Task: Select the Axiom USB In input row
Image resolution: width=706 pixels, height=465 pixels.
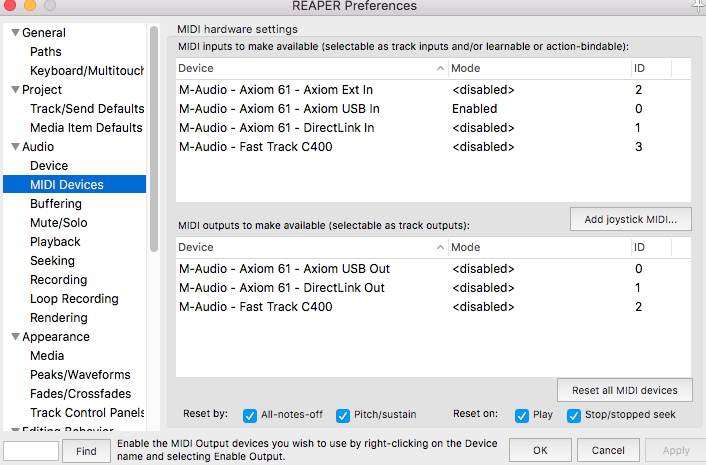Action: tap(279, 109)
